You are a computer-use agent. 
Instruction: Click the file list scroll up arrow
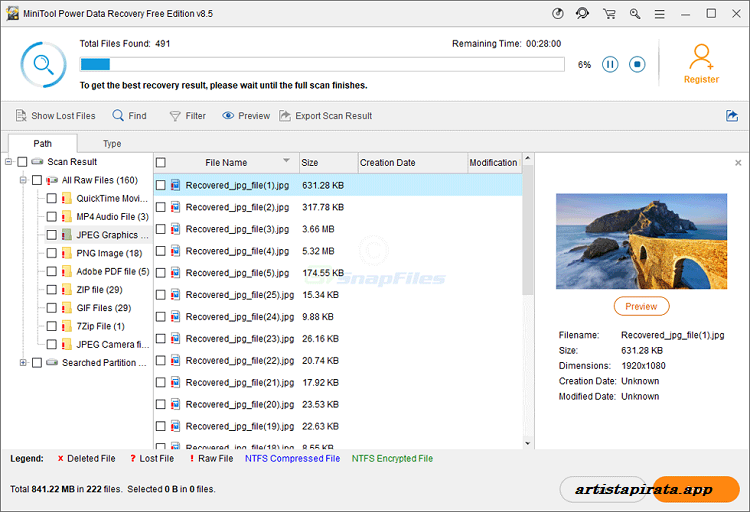click(528, 158)
